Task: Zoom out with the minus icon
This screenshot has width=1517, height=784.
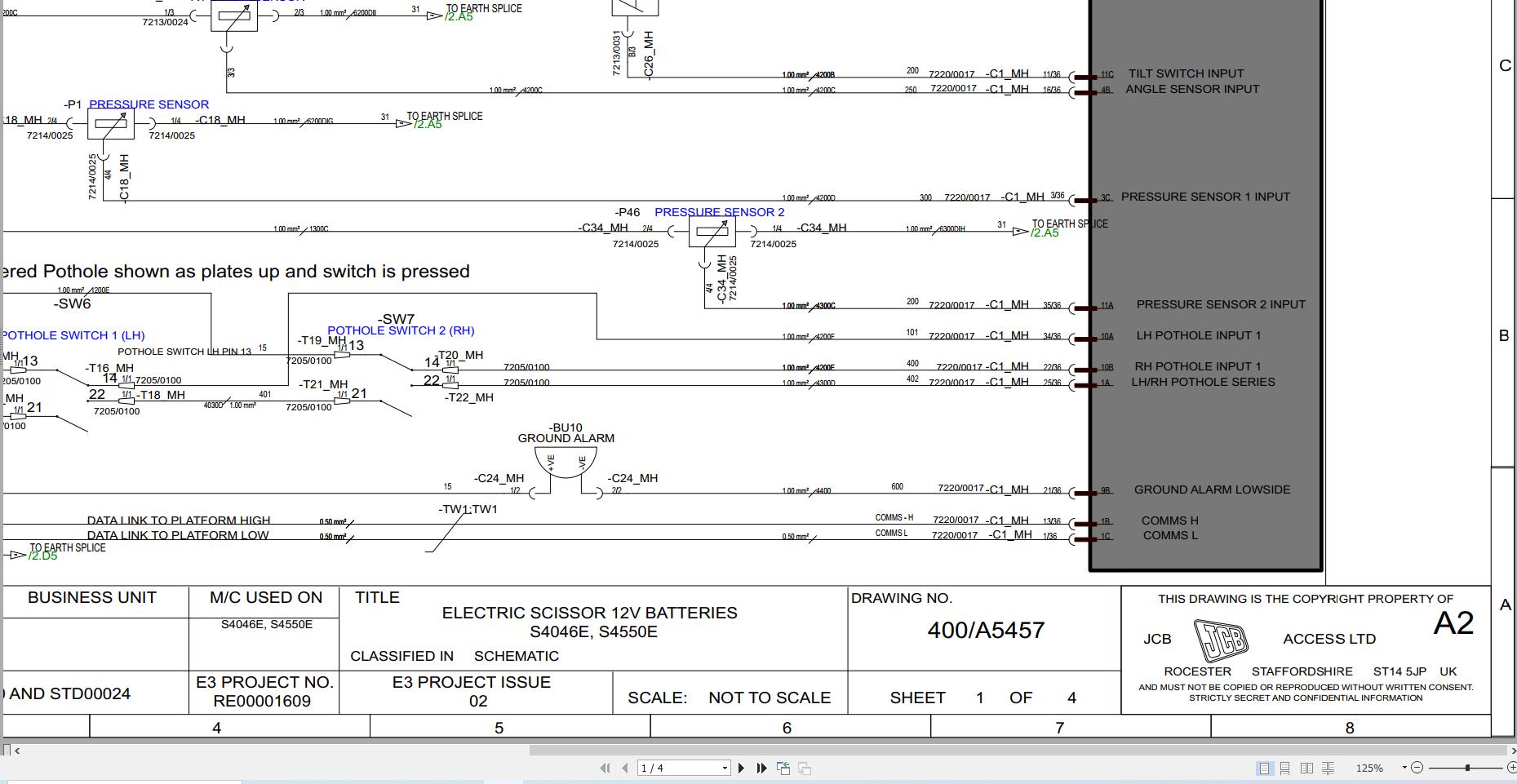Action: 1417,768
